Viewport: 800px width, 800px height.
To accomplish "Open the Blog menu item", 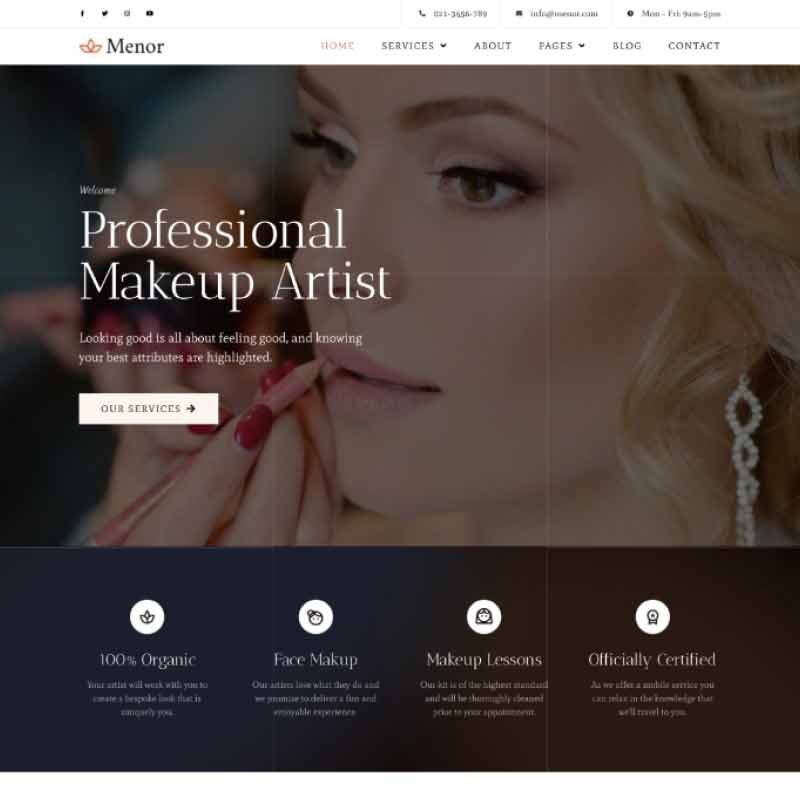I will click(627, 45).
